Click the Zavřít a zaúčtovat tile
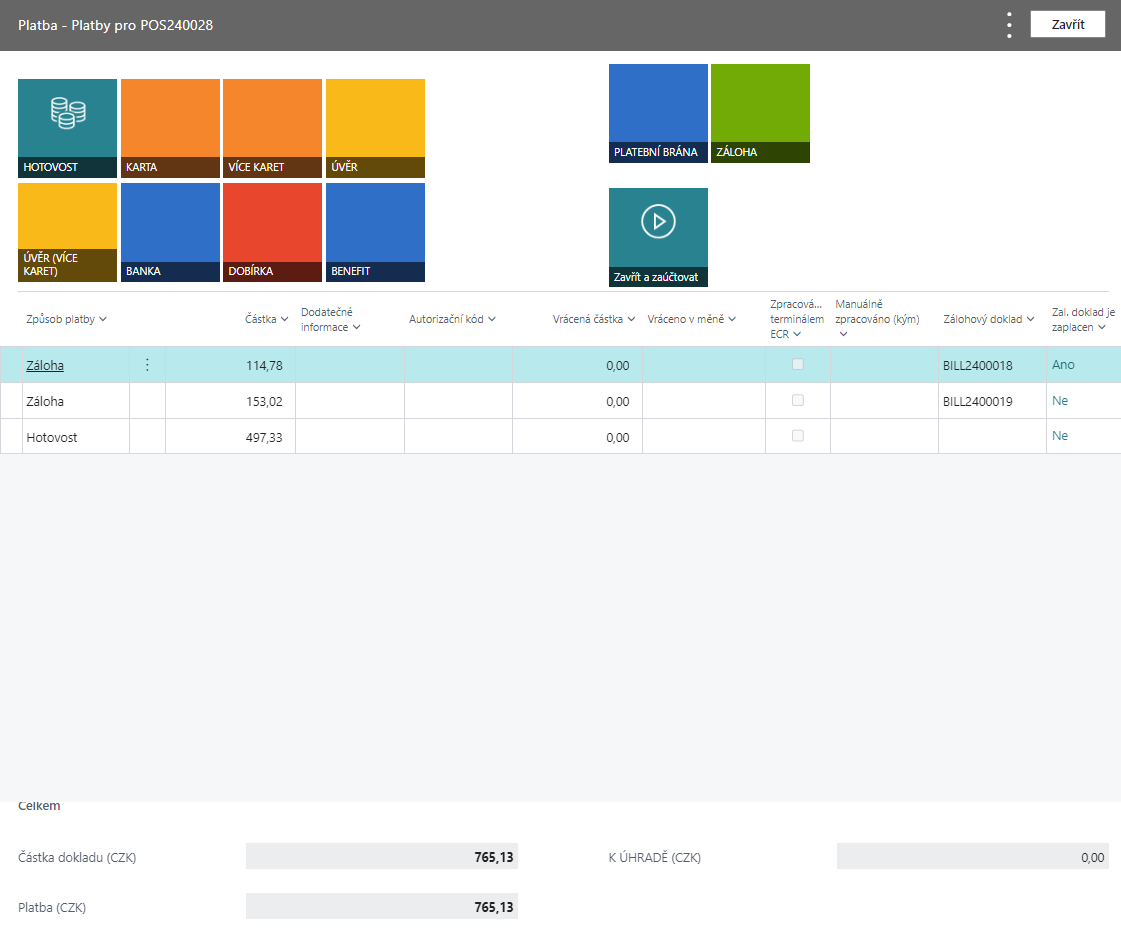The width and height of the screenshot is (1121, 928). 658,237
